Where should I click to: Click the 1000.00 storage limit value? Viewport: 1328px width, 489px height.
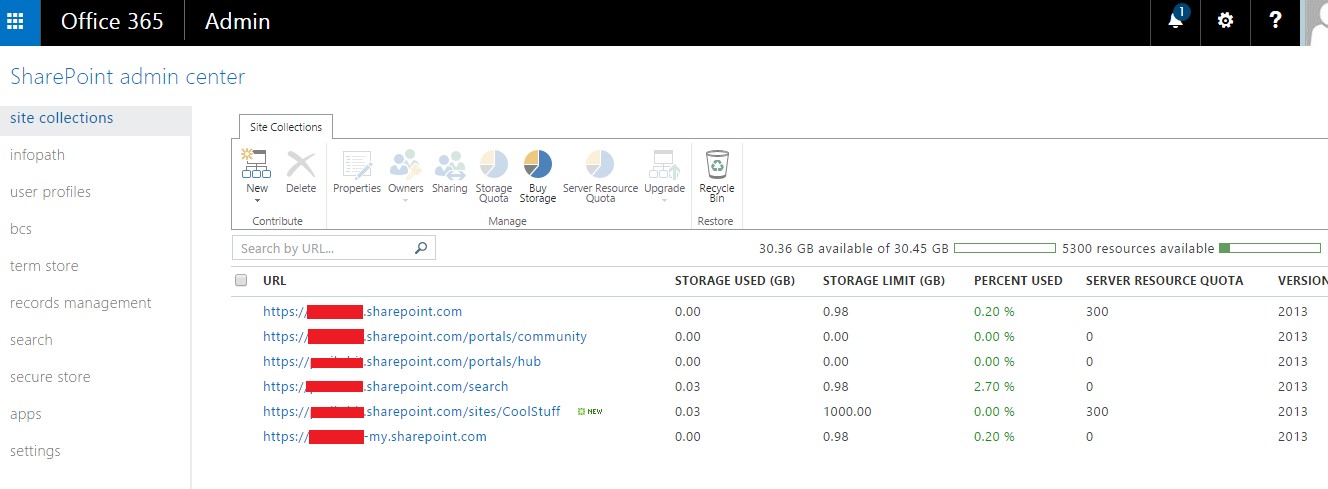847,412
